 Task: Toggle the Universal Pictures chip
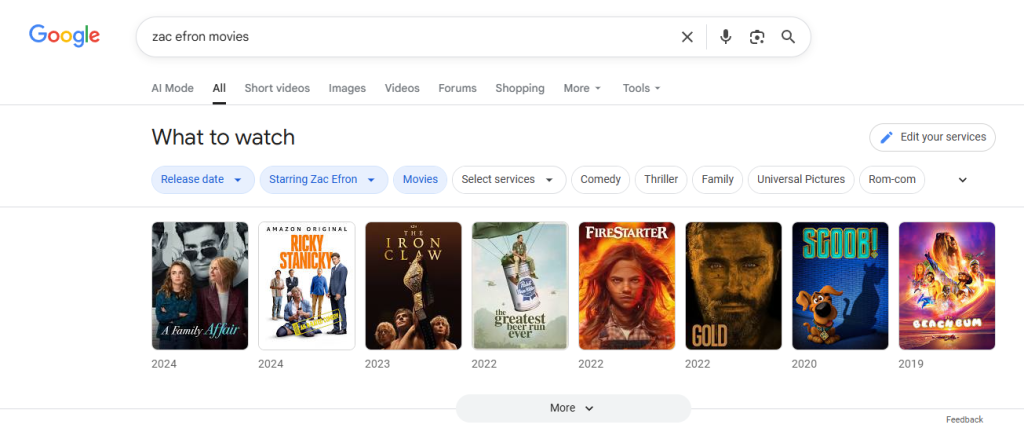(801, 179)
